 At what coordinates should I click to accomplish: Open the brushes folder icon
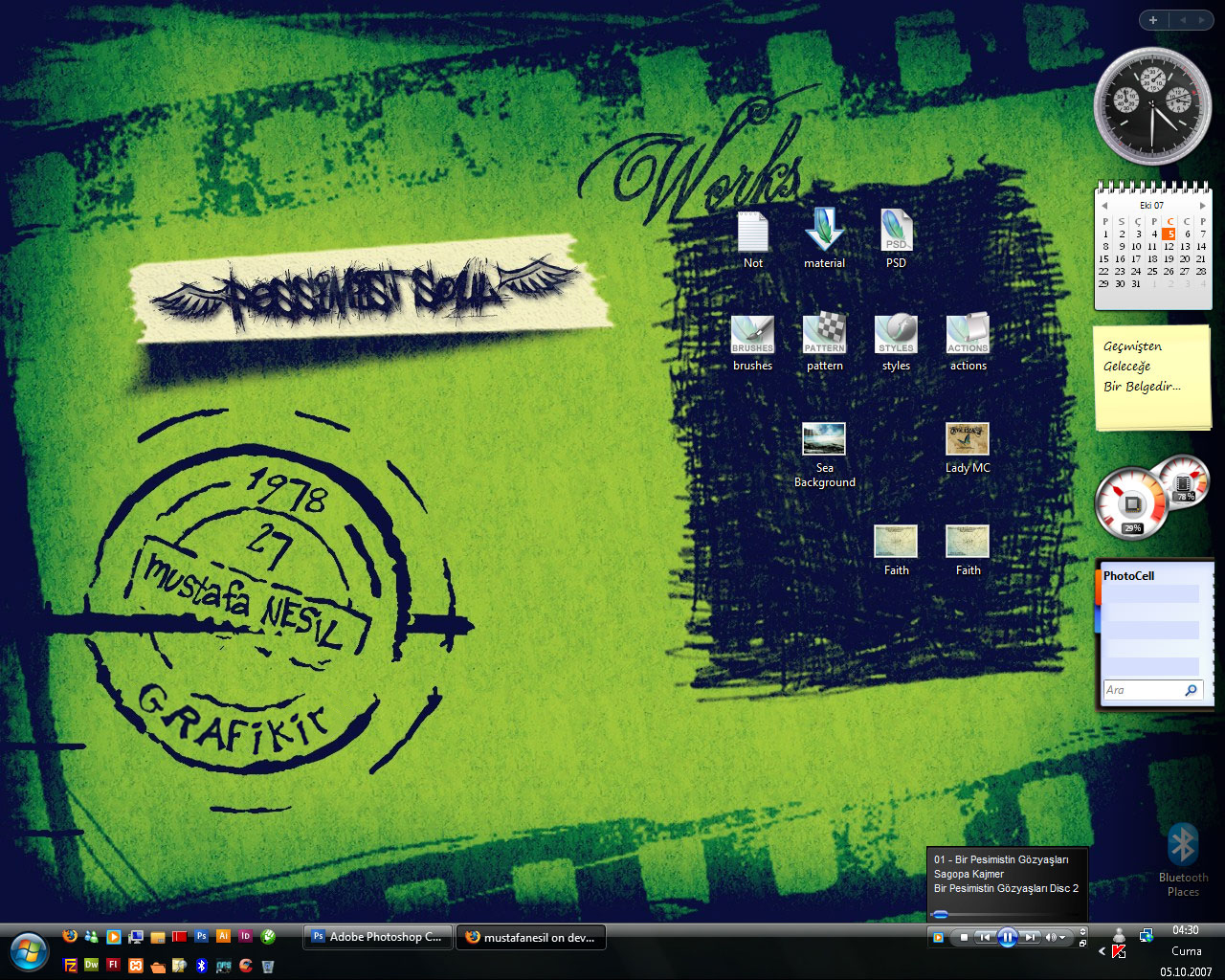[x=752, y=344]
